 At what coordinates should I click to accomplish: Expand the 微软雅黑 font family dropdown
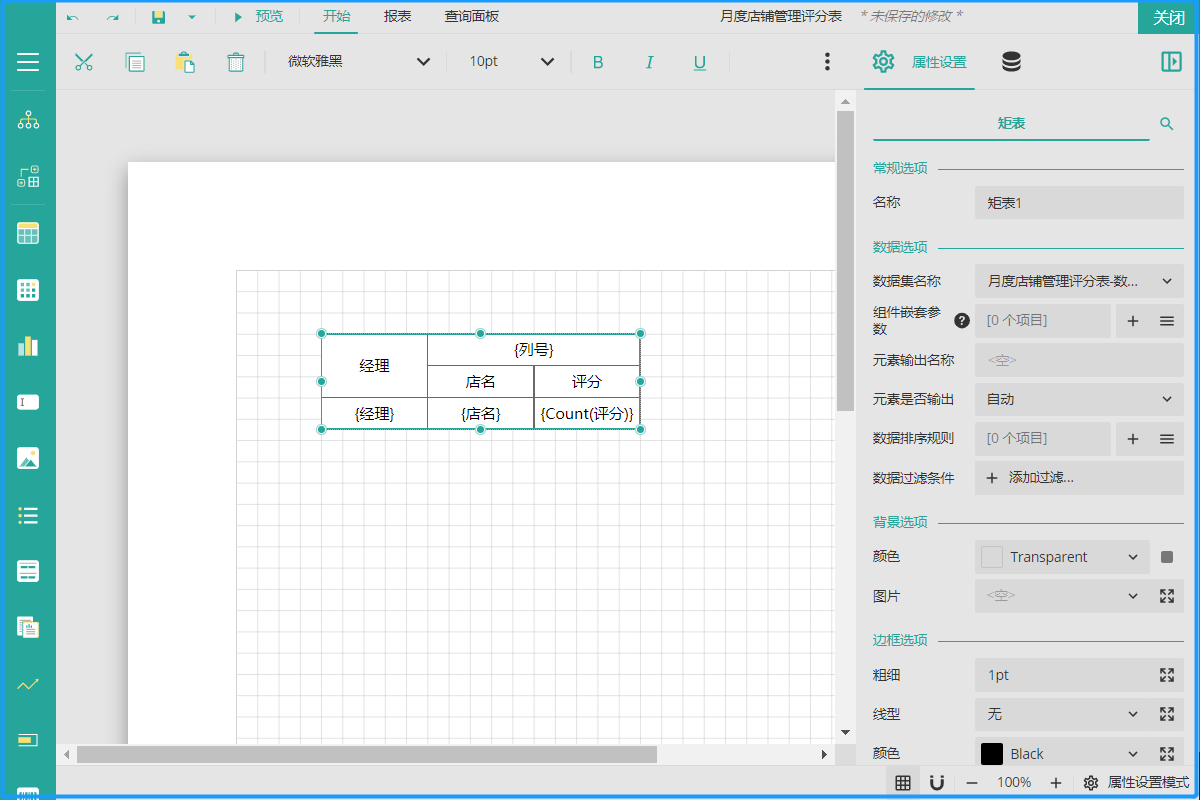pyautogui.click(x=423, y=62)
